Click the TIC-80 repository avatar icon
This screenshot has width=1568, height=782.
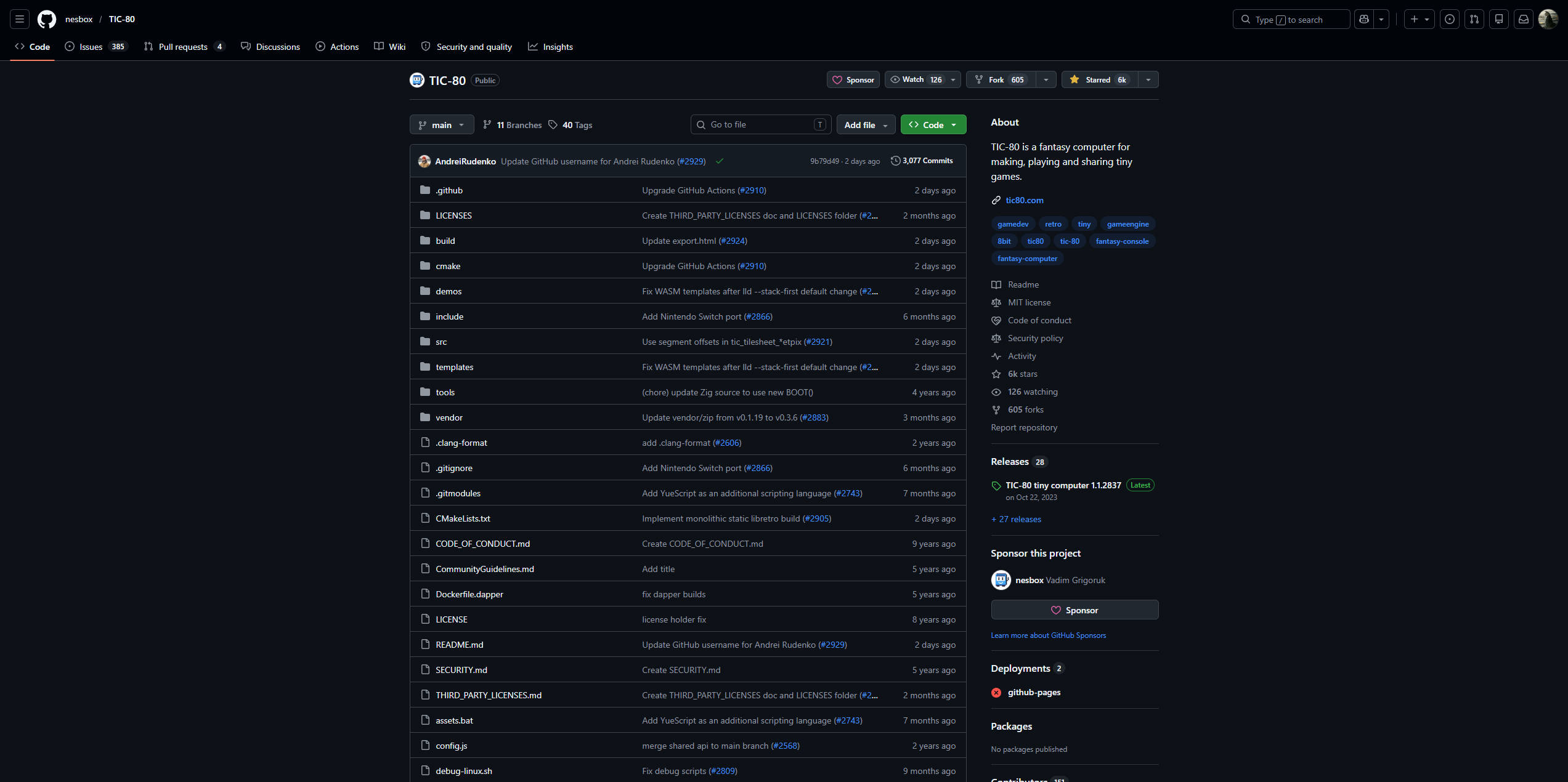pyautogui.click(x=417, y=80)
